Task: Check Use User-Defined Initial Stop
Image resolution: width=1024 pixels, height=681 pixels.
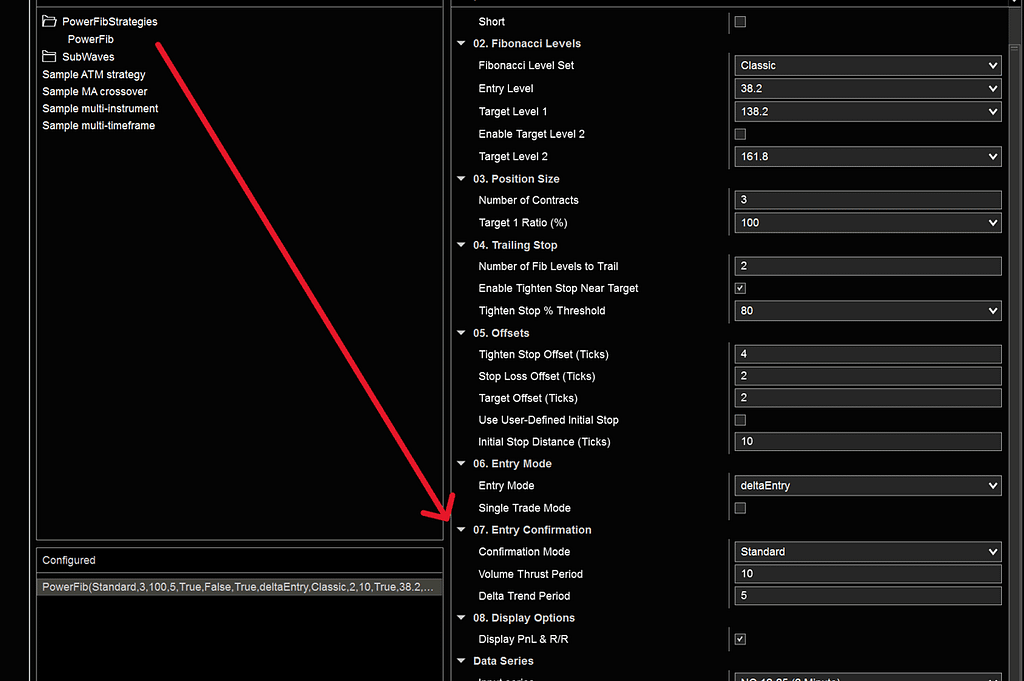Action: 739,419
